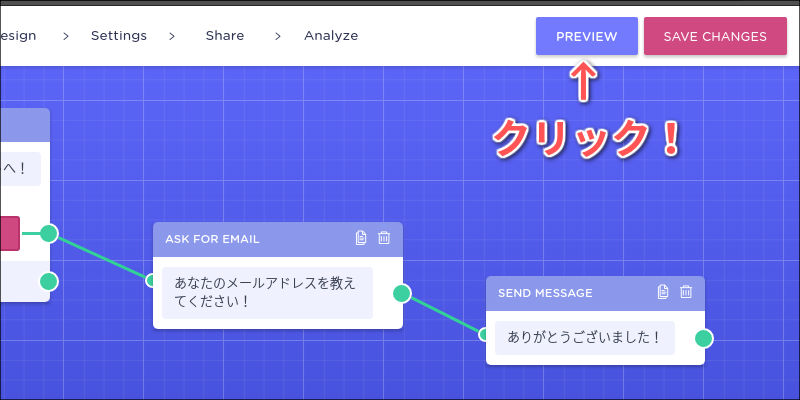Edit the ありがとうございました message field
This screenshot has width=800, height=400.
click(585, 338)
